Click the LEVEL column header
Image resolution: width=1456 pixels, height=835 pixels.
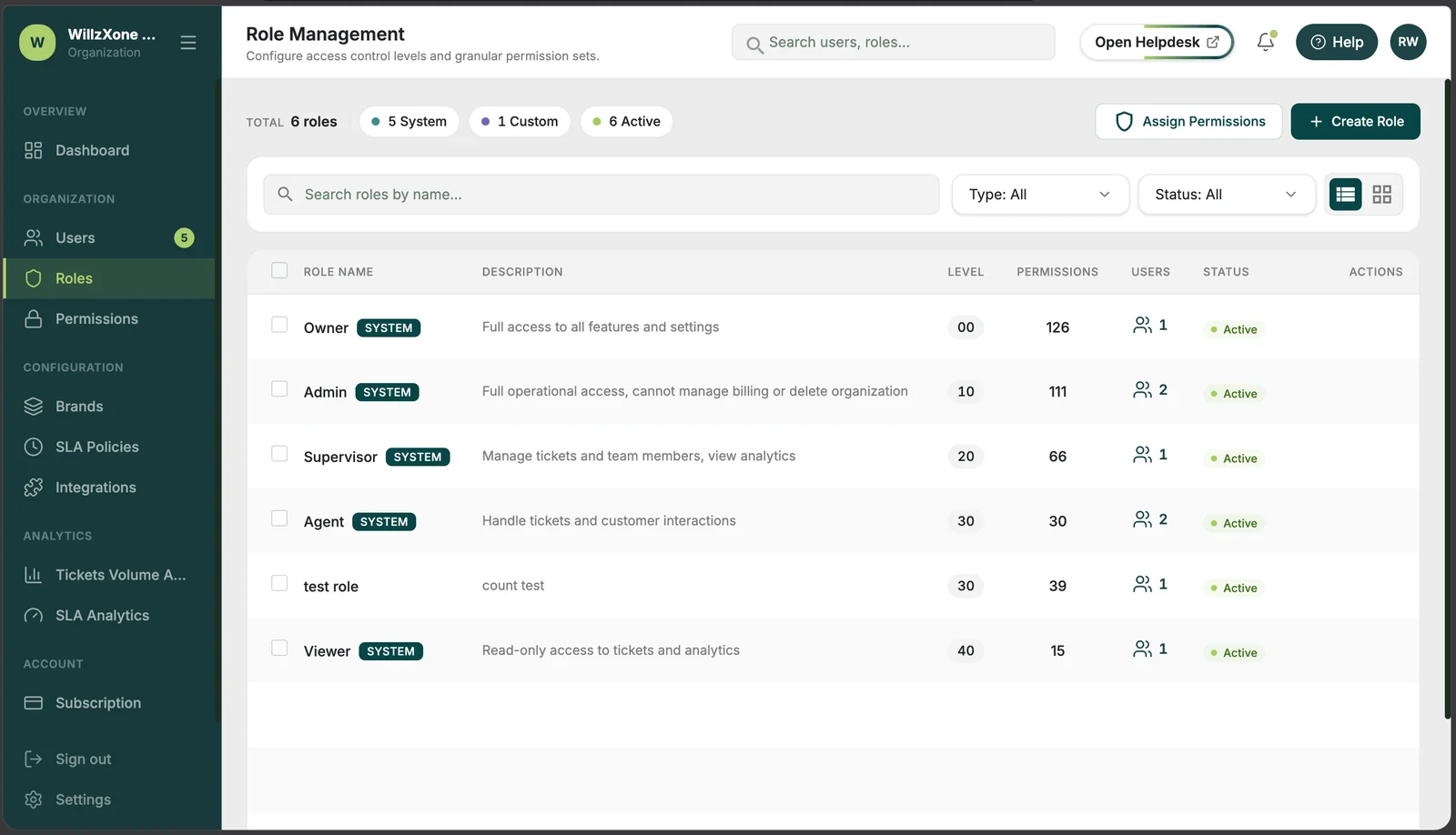966,272
